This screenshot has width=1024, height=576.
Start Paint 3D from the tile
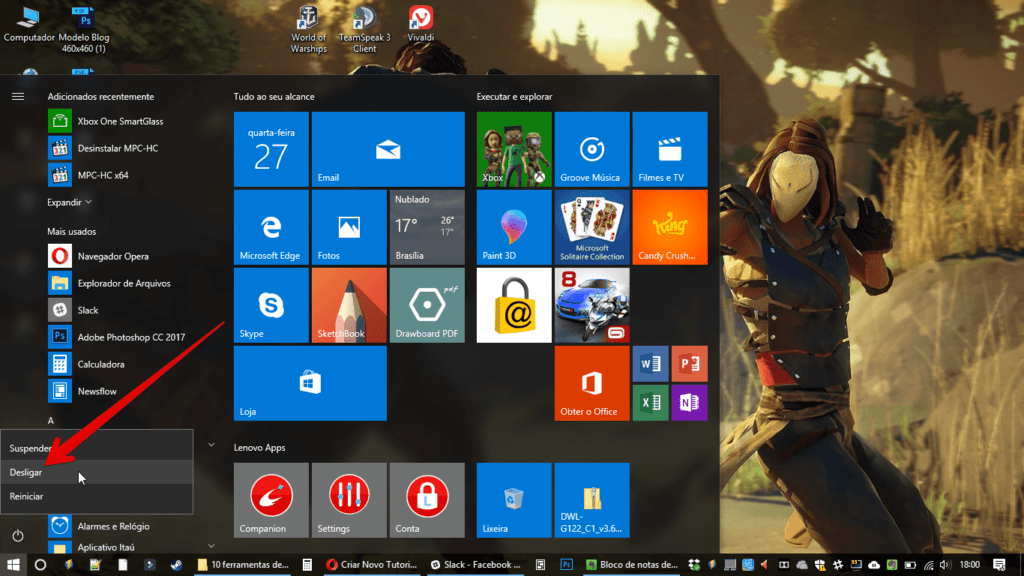tap(513, 227)
